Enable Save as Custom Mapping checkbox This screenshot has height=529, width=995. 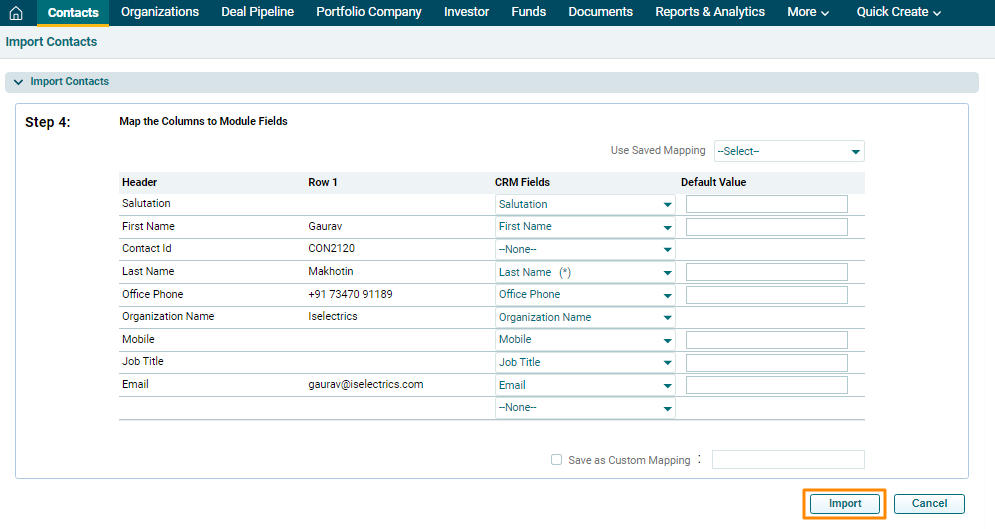coord(557,460)
